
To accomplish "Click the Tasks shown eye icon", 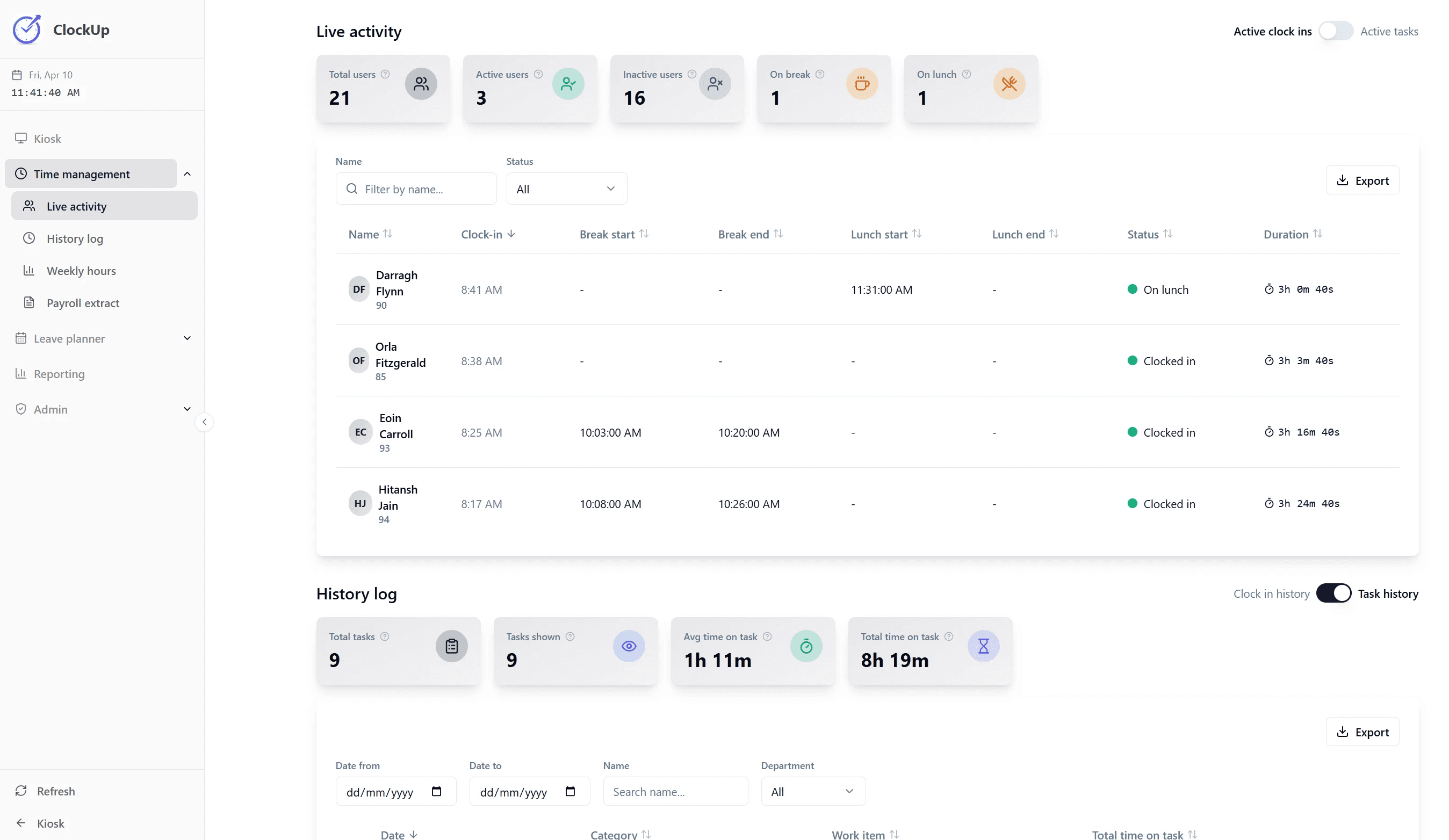I will coord(629,646).
